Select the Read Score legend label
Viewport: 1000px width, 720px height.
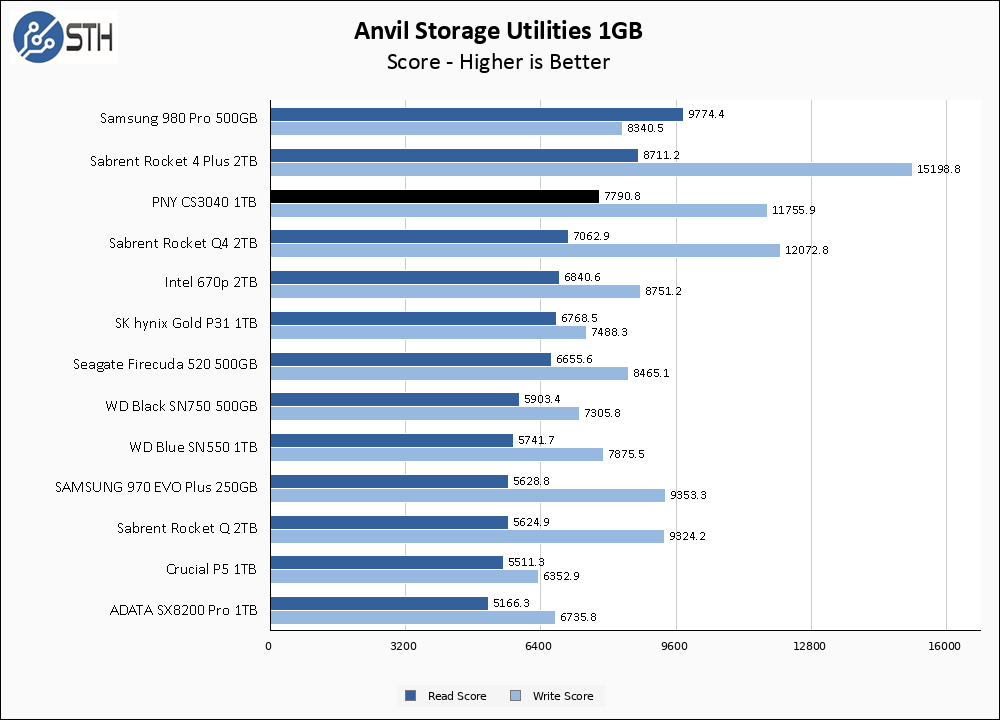[457, 696]
